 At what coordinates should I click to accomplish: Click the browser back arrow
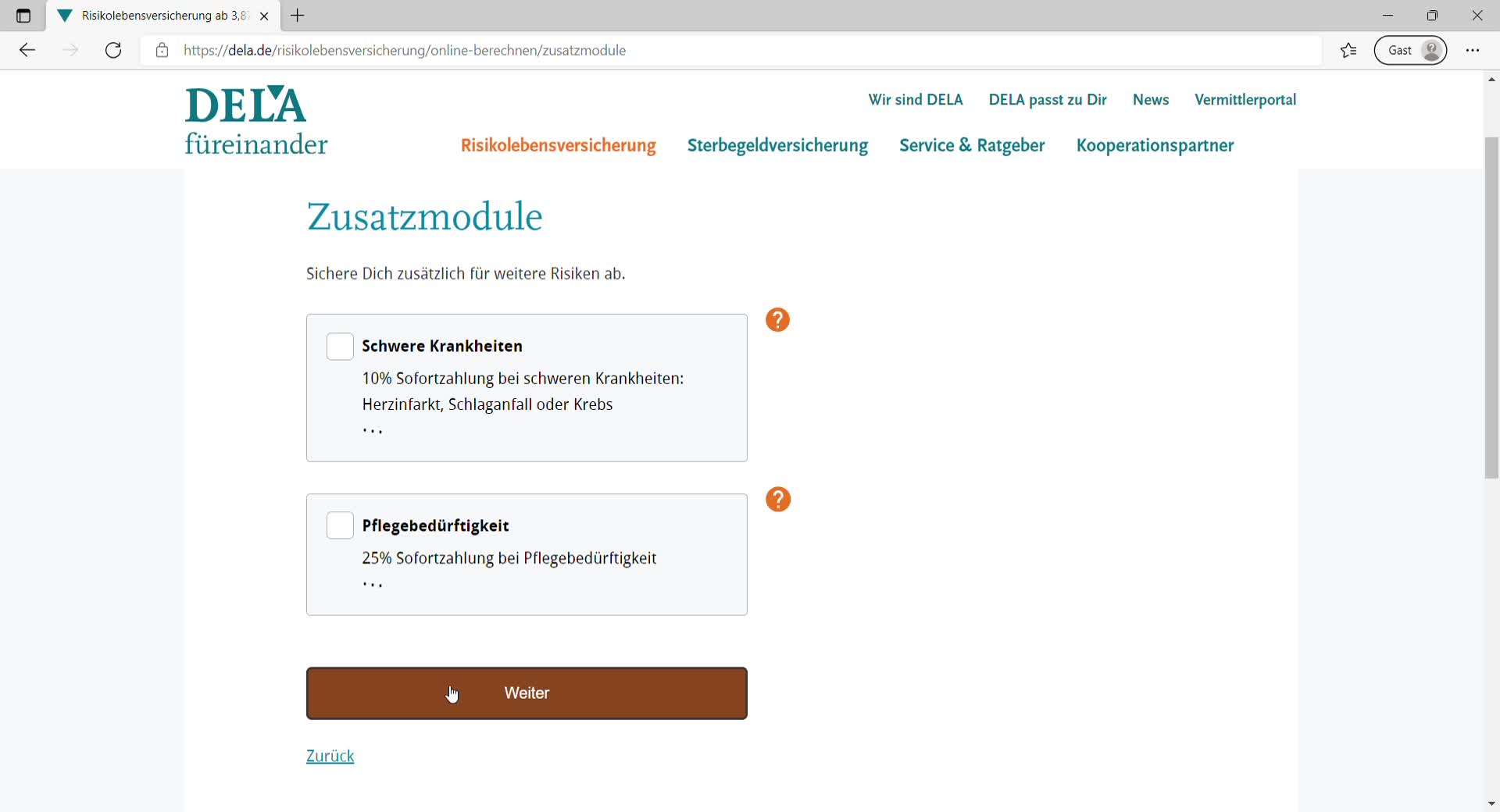27,51
